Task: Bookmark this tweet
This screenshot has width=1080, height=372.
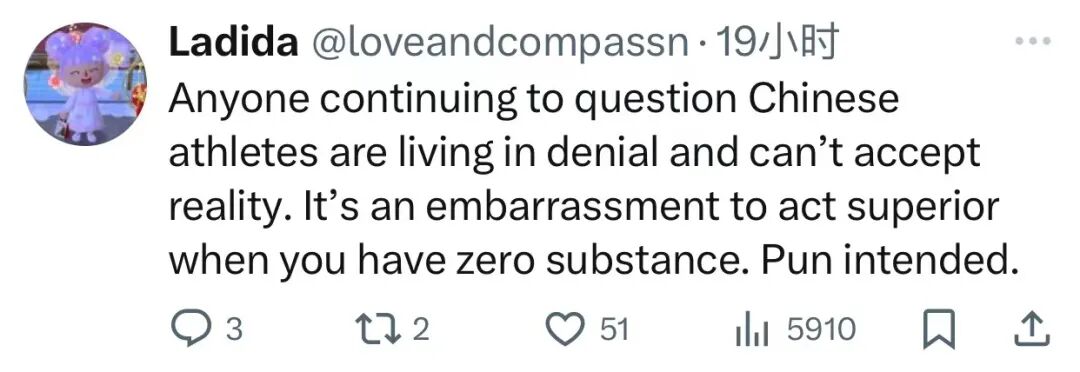Action: click(x=937, y=329)
